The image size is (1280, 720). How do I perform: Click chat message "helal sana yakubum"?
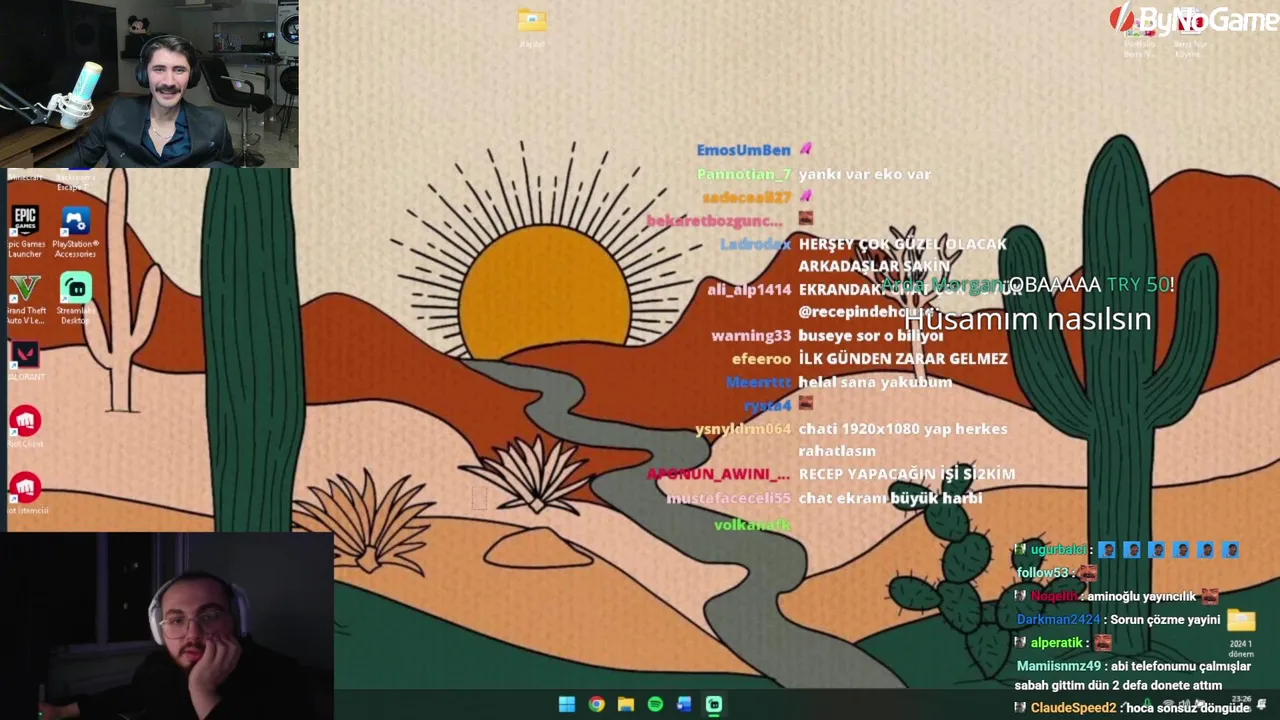(x=875, y=382)
